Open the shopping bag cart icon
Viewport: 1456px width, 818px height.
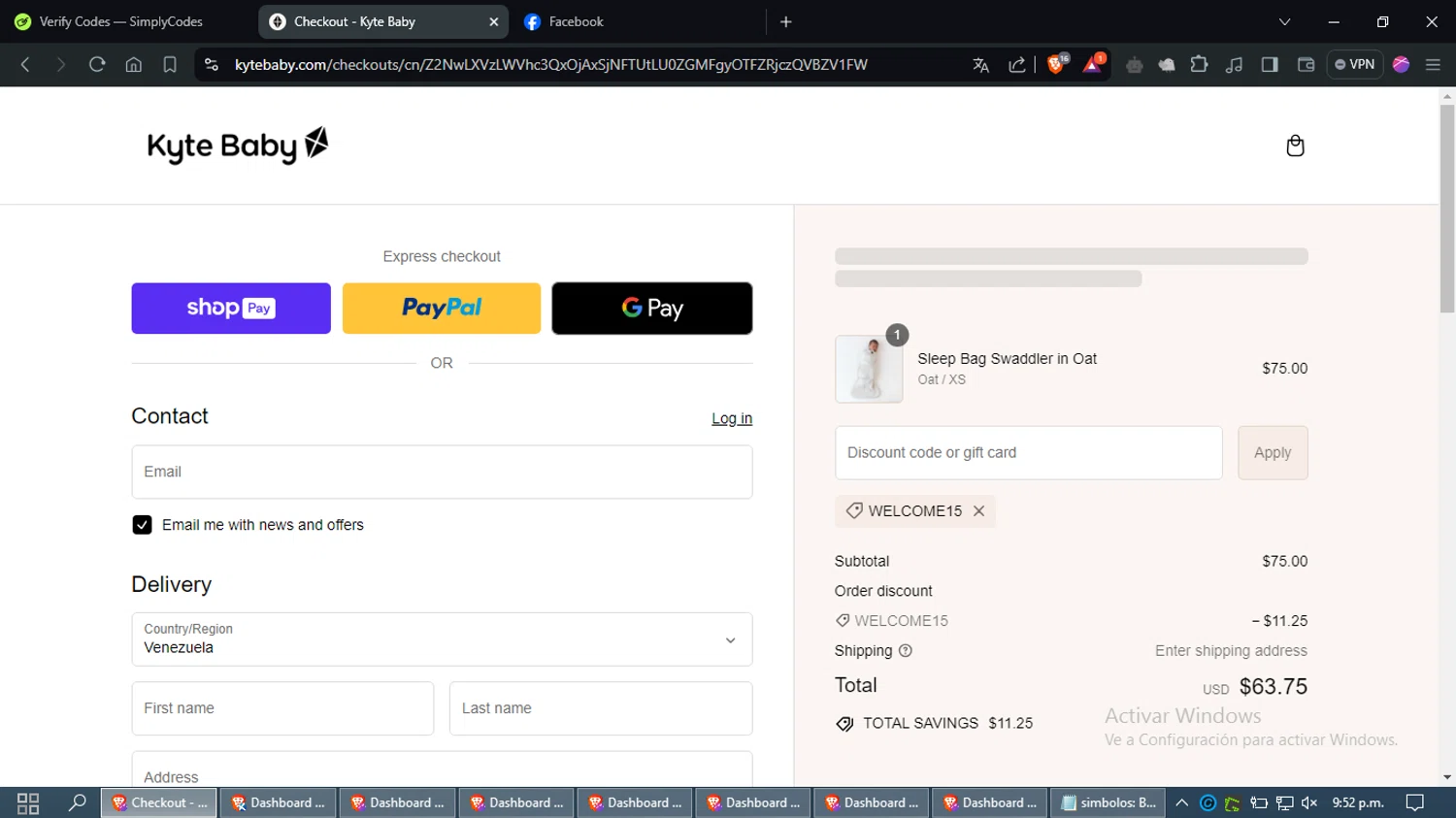[x=1295, y=146]
